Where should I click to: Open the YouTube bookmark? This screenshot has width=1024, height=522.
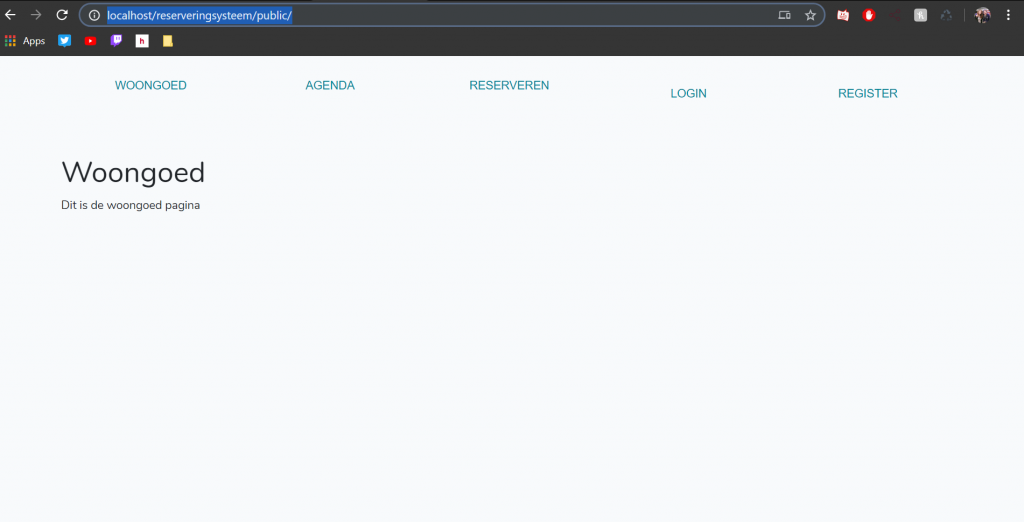[90, 41]
